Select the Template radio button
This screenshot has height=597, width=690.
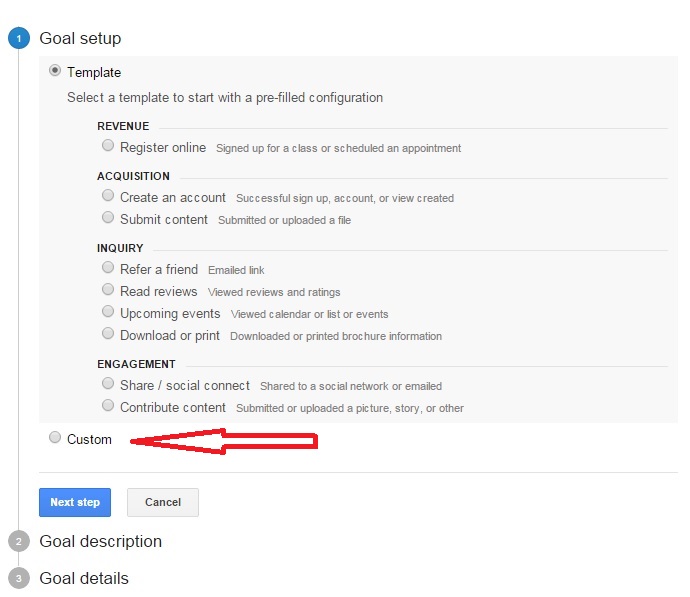click(x=55, y=71)
